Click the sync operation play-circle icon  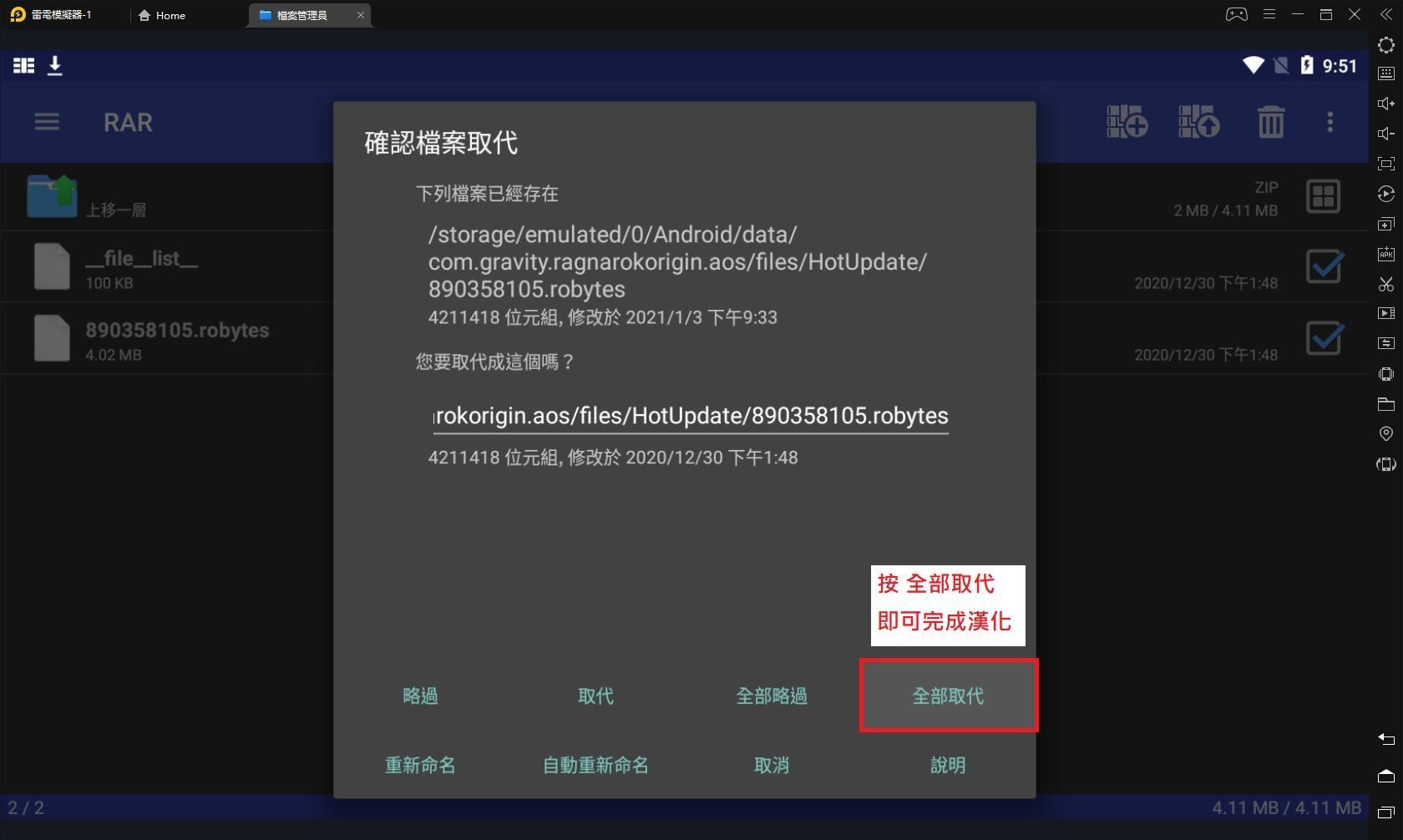(1386, 194)
